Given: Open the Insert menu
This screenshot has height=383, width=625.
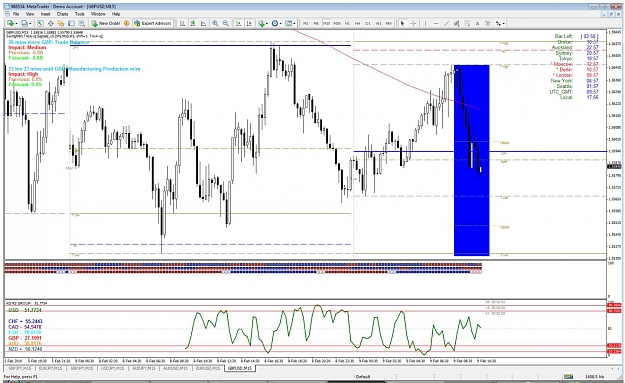Looking at the screenshot, I should (x=45, y=14).
